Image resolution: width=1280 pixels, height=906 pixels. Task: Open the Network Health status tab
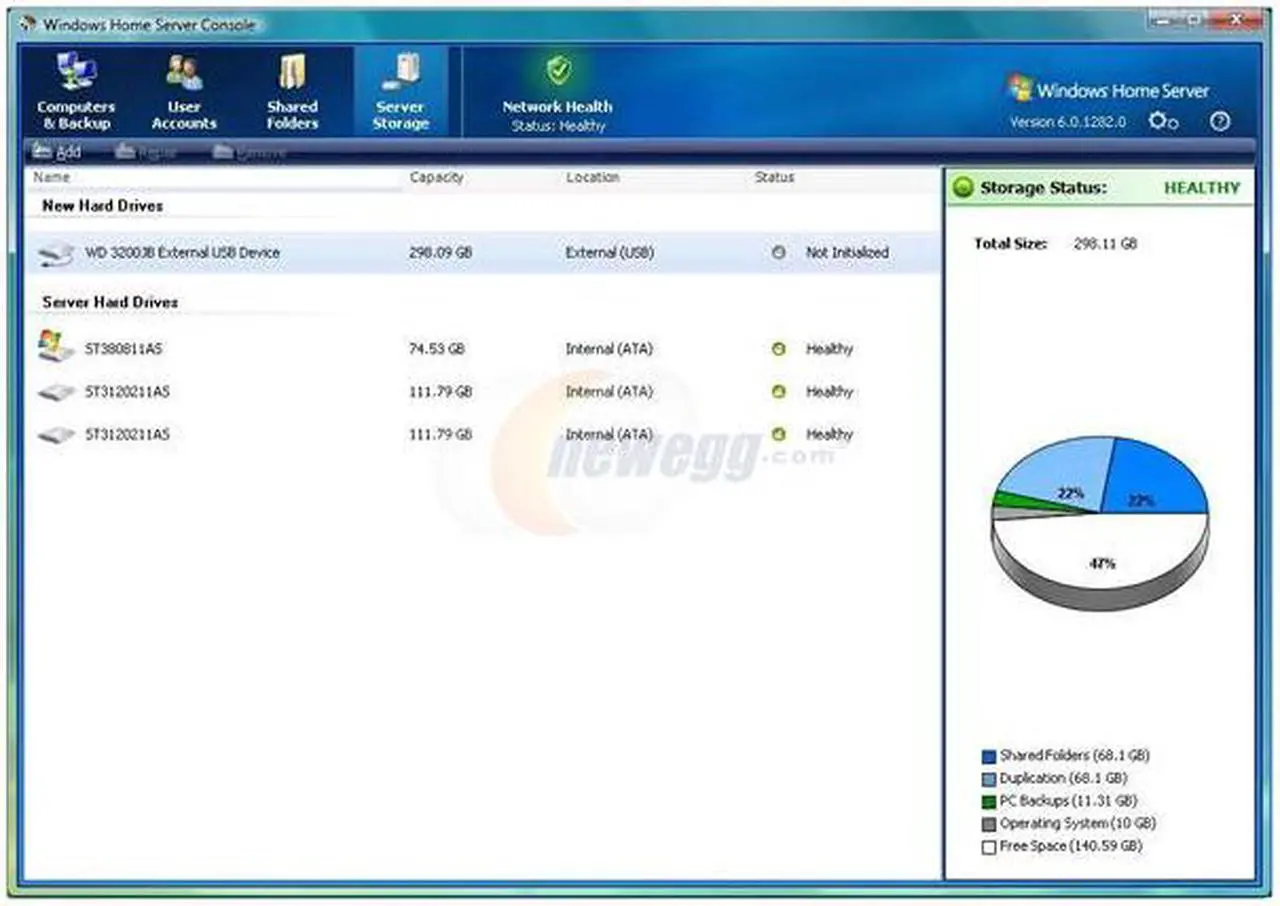coord(558,91)
